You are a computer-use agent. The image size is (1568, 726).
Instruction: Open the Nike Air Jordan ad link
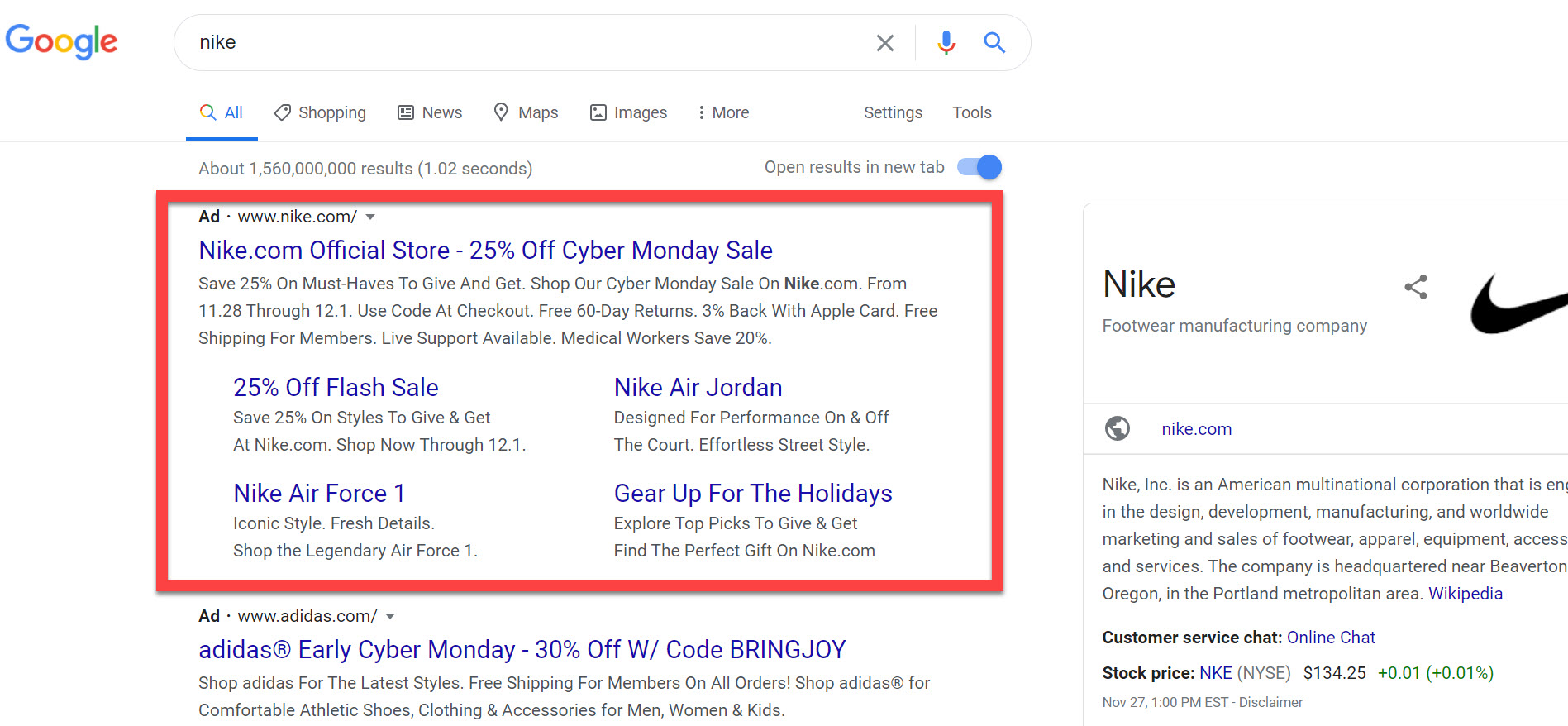point(698,387)
